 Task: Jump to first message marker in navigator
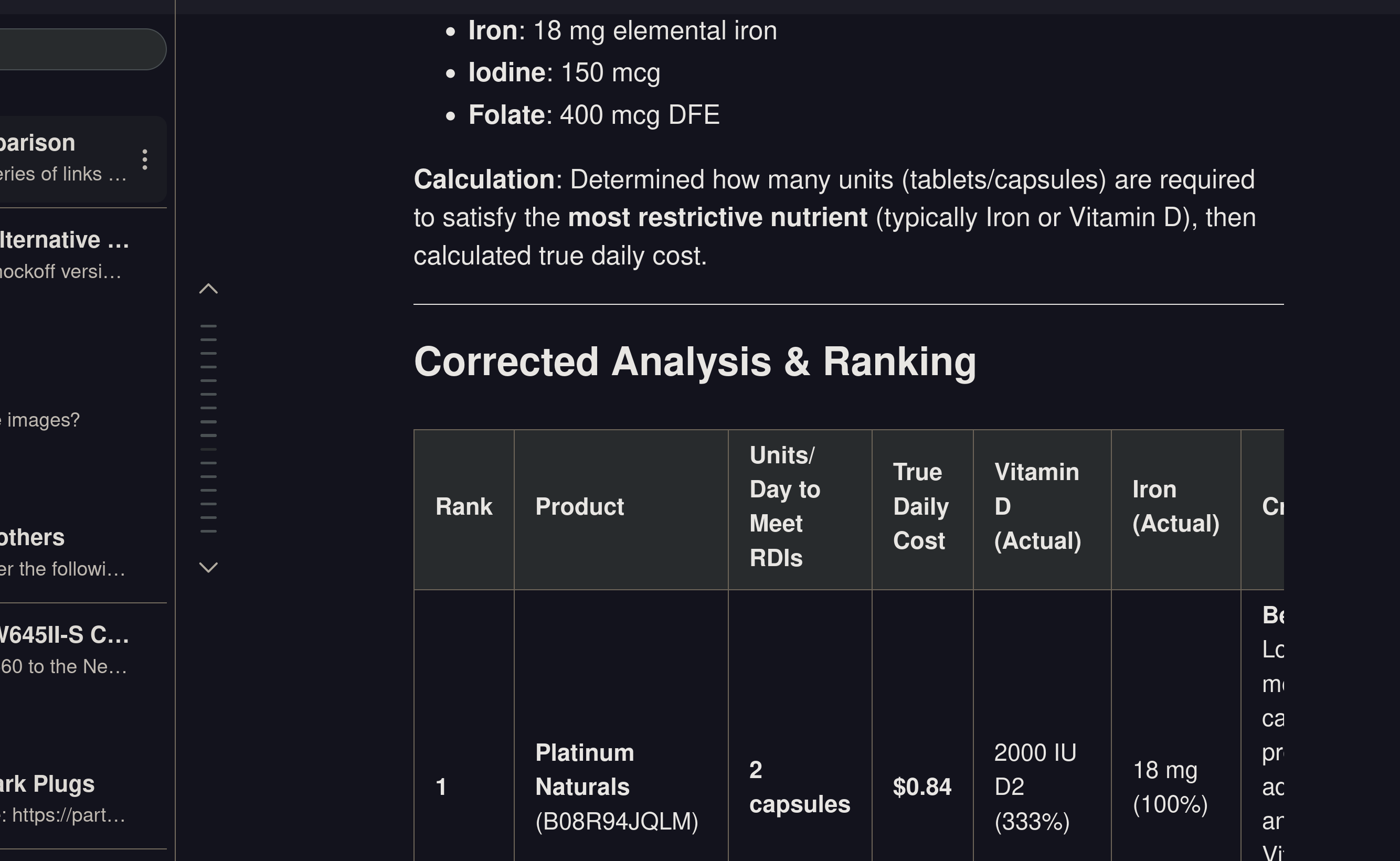click(208, 326)
